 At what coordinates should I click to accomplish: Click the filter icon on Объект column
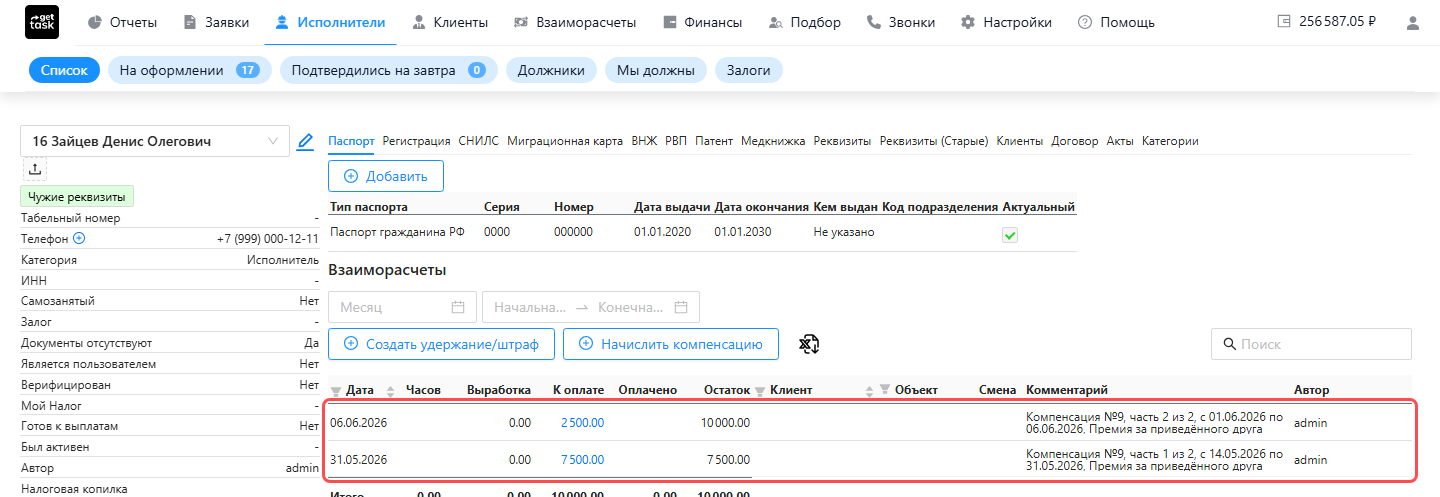pos(885,391)
